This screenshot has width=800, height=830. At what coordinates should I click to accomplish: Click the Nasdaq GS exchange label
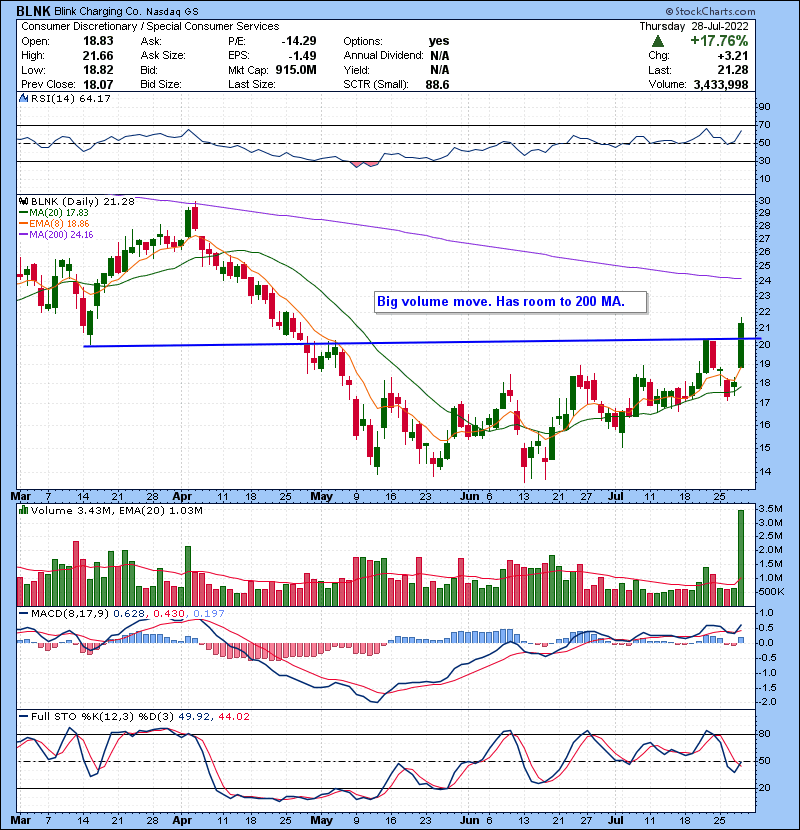click(172, 12)
